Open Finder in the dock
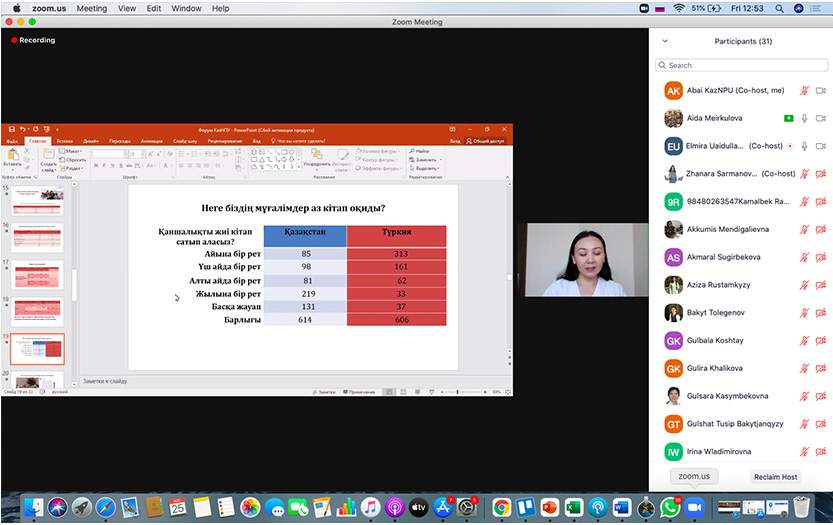This screenshot has width=833, height=525. click(34, 507)
